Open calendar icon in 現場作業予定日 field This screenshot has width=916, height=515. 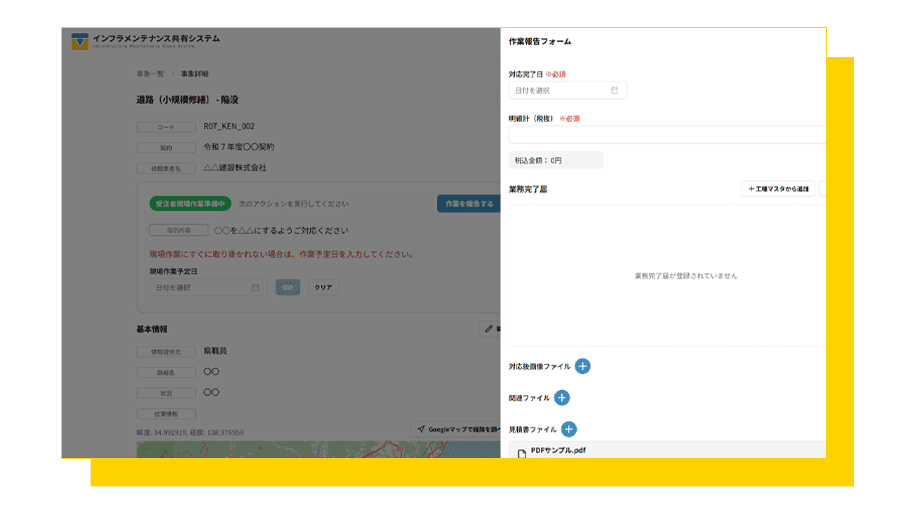coord(255,287)
